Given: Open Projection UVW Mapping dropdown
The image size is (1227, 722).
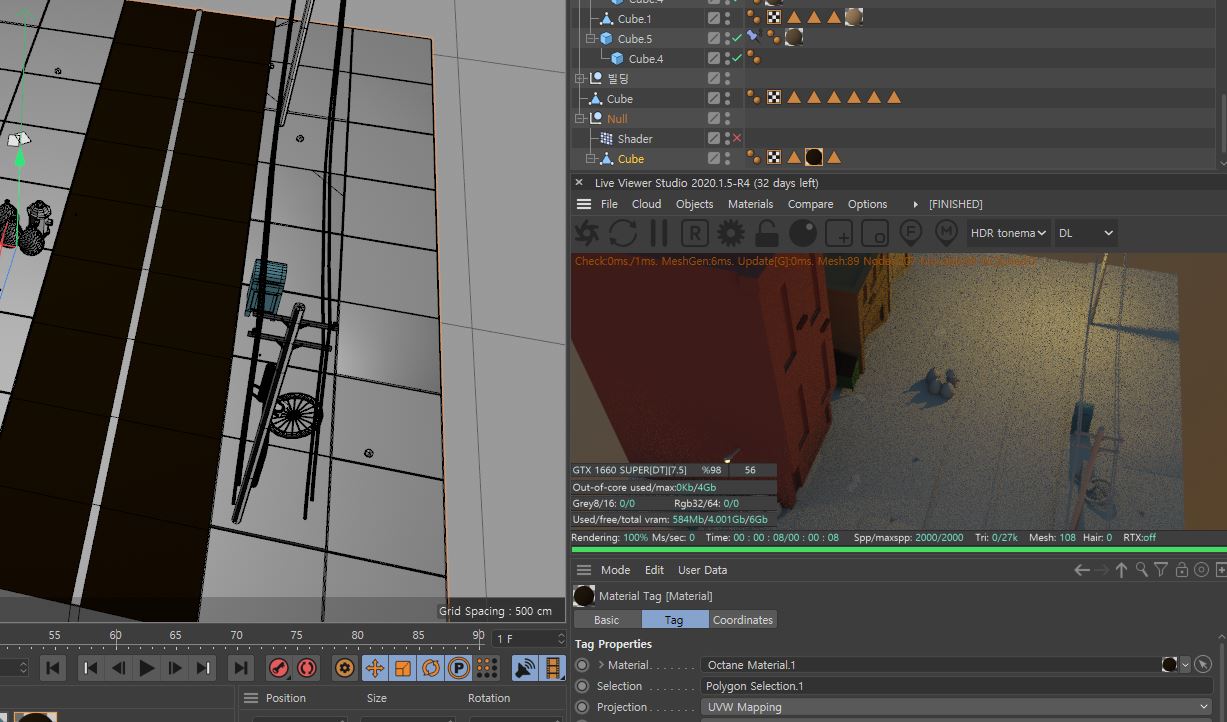Looking at the screenshot, I should pos(956,707).
